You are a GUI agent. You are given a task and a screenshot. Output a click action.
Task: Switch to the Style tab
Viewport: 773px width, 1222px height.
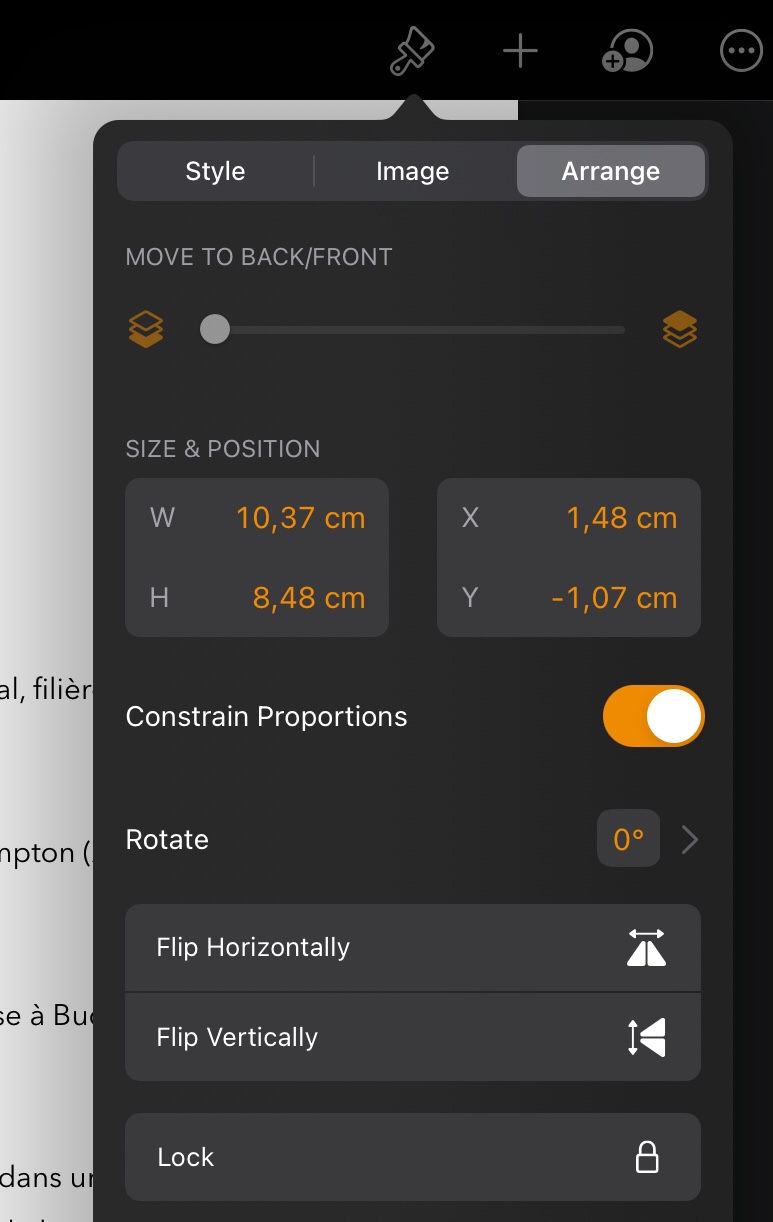pos(215,171)
